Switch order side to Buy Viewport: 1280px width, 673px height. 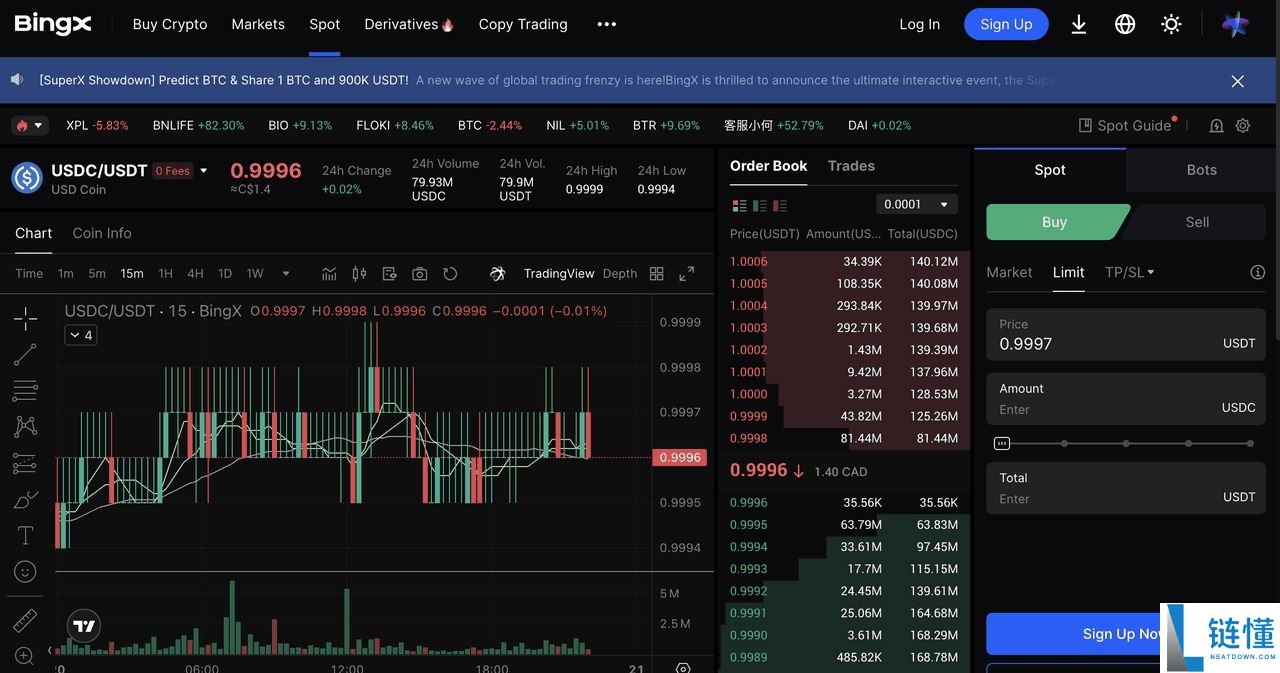pos(1055,222)
